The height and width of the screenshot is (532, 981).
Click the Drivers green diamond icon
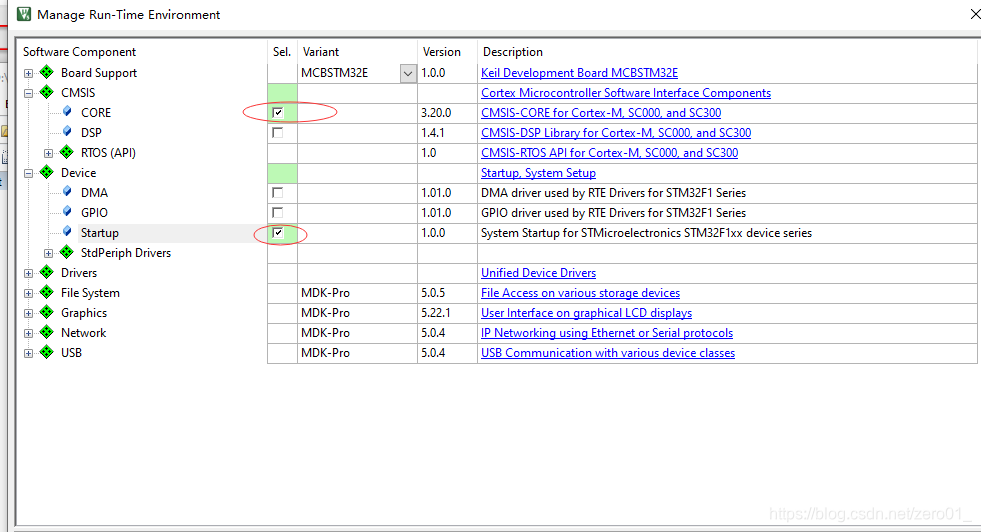pos(47,273)
